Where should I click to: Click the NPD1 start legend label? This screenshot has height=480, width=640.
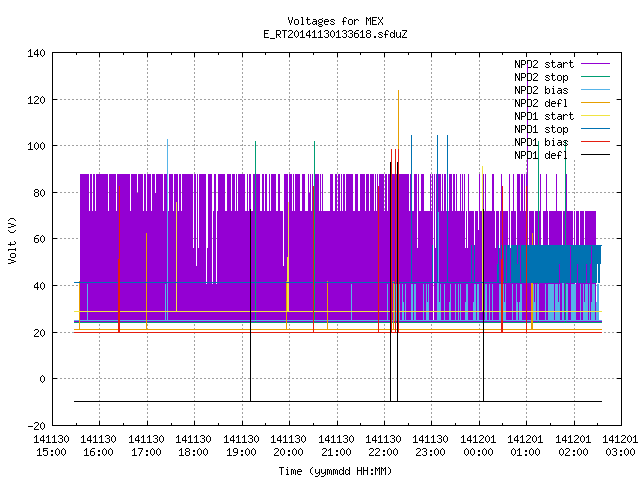(x=544, y=116)
